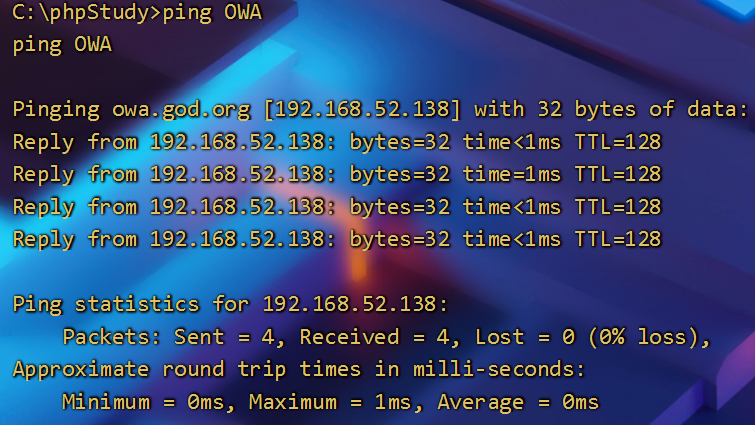755x425 pixels.
Task: Click the bracketed IP address [192.168.52.138]
Action: (362, 109)
